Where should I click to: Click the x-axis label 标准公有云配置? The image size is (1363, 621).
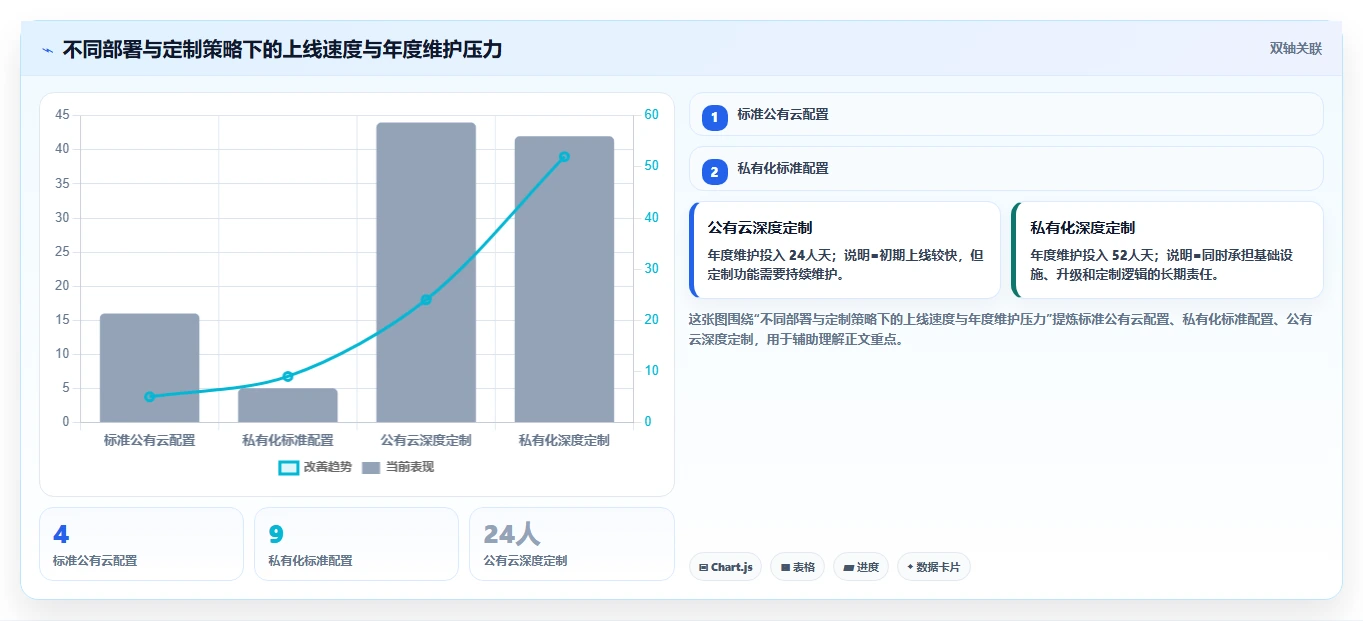pos(150,440)
